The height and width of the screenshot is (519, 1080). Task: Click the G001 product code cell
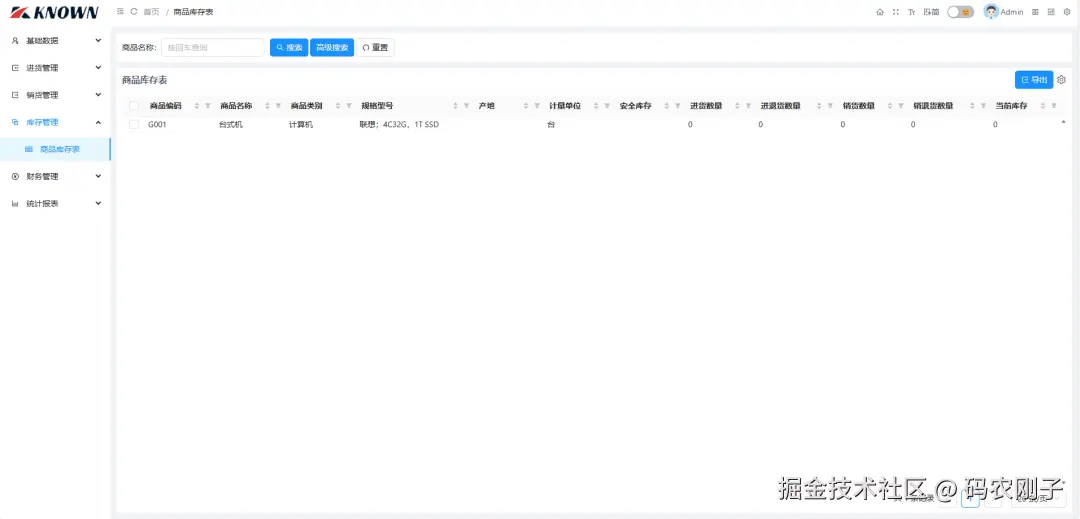tap(157, 125)
